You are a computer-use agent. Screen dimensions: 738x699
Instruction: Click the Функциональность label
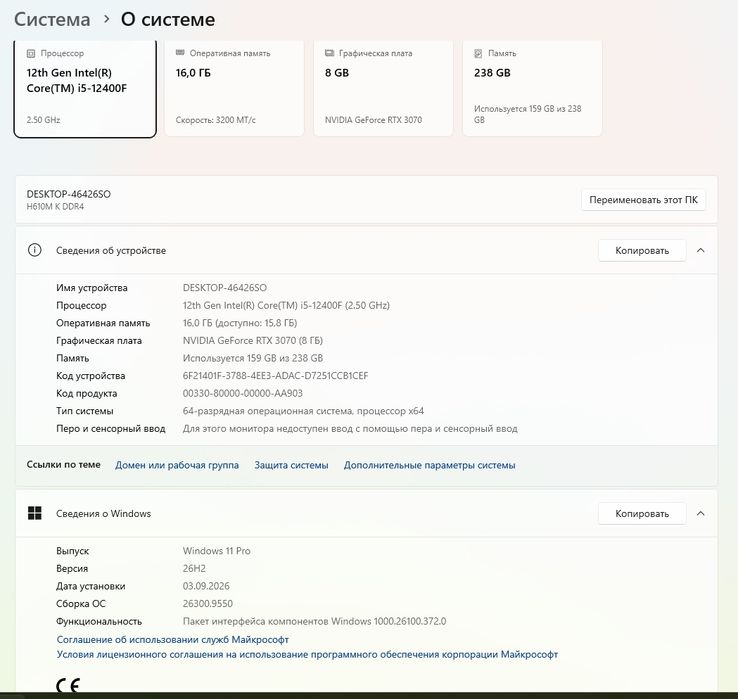click(99, 621)
